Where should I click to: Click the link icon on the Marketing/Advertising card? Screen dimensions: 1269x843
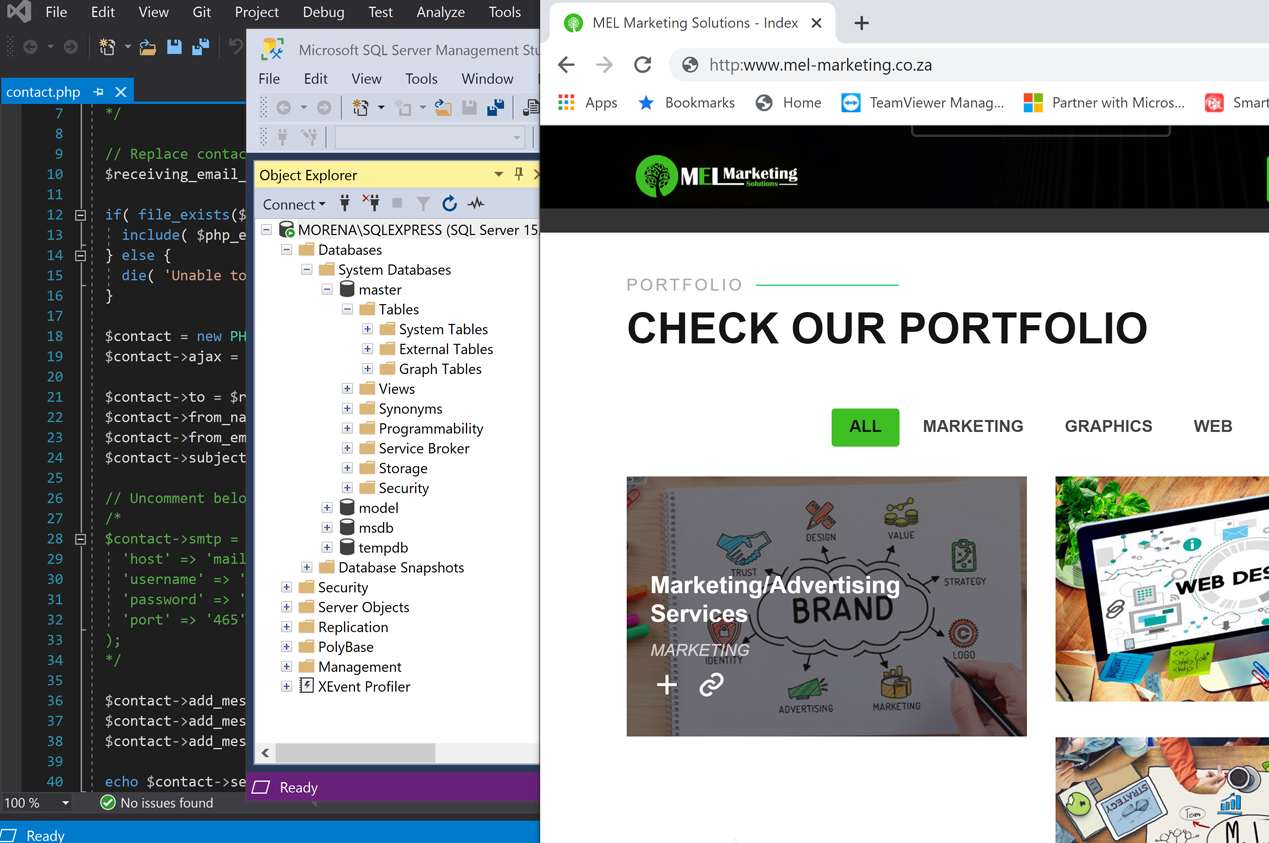click(711, 685)
